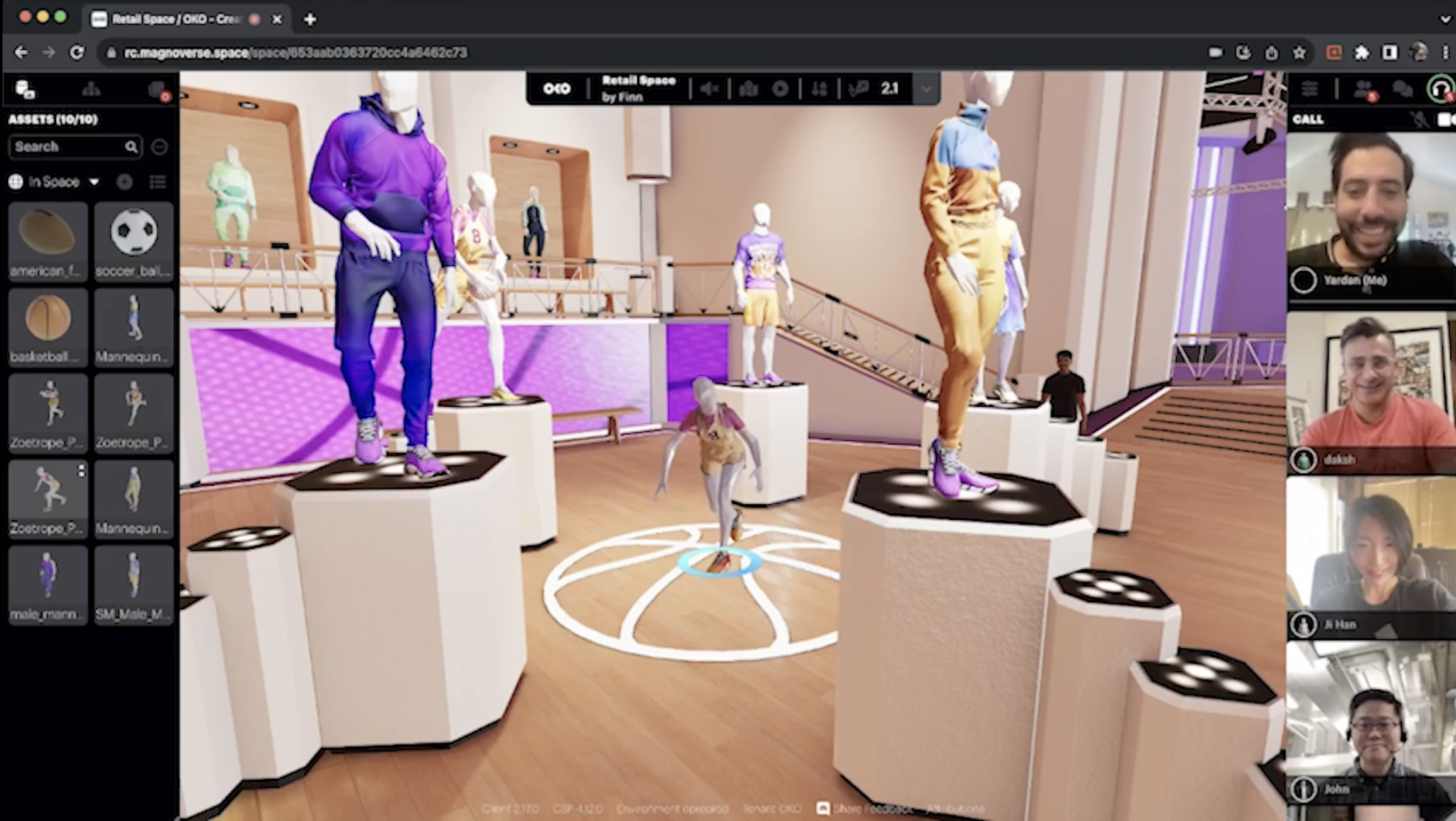Viewport: 1456px width, 821px height.
Task: Click the map locations icon in top toolbar
Action: 748,89
